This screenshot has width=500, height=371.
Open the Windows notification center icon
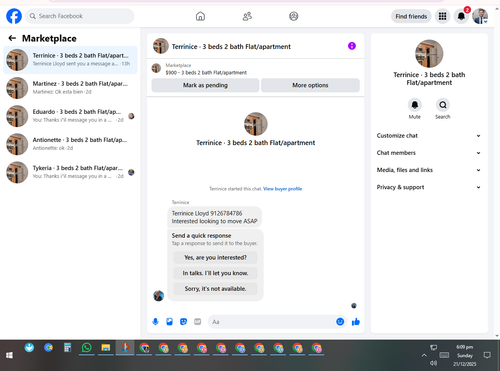pos(487,355)
